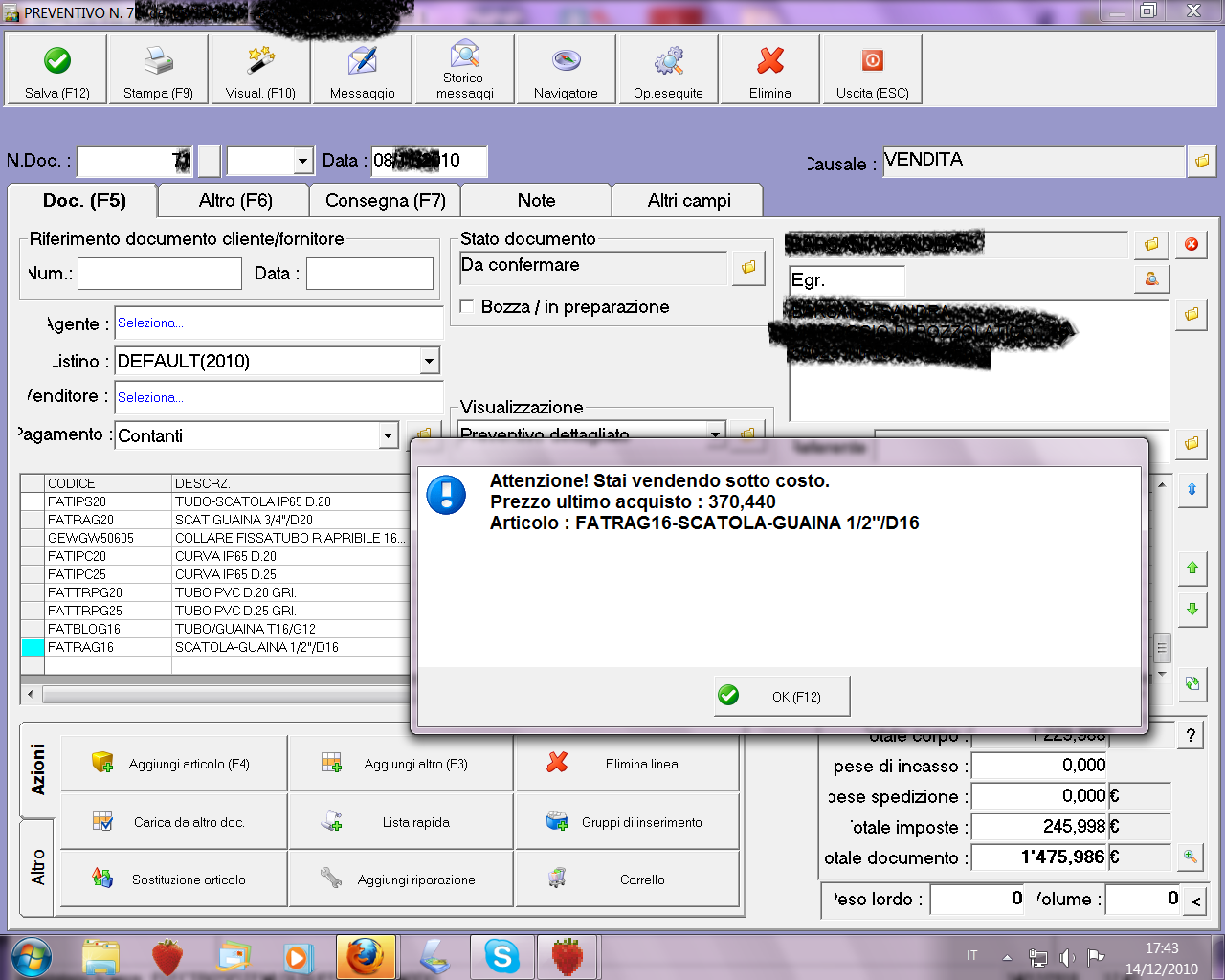Print the document with Stampa (F9)
The width and height of the screenshot is (1225, 980).
(x=159, y=70)
